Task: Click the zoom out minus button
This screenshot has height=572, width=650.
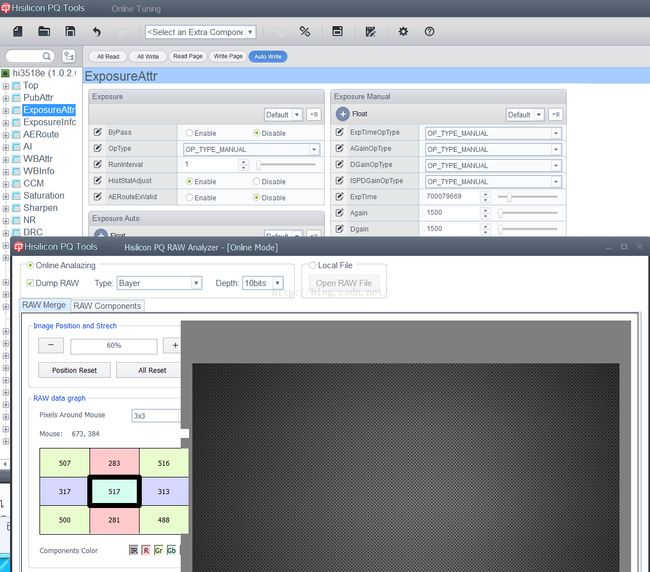Action: point(51,345)
